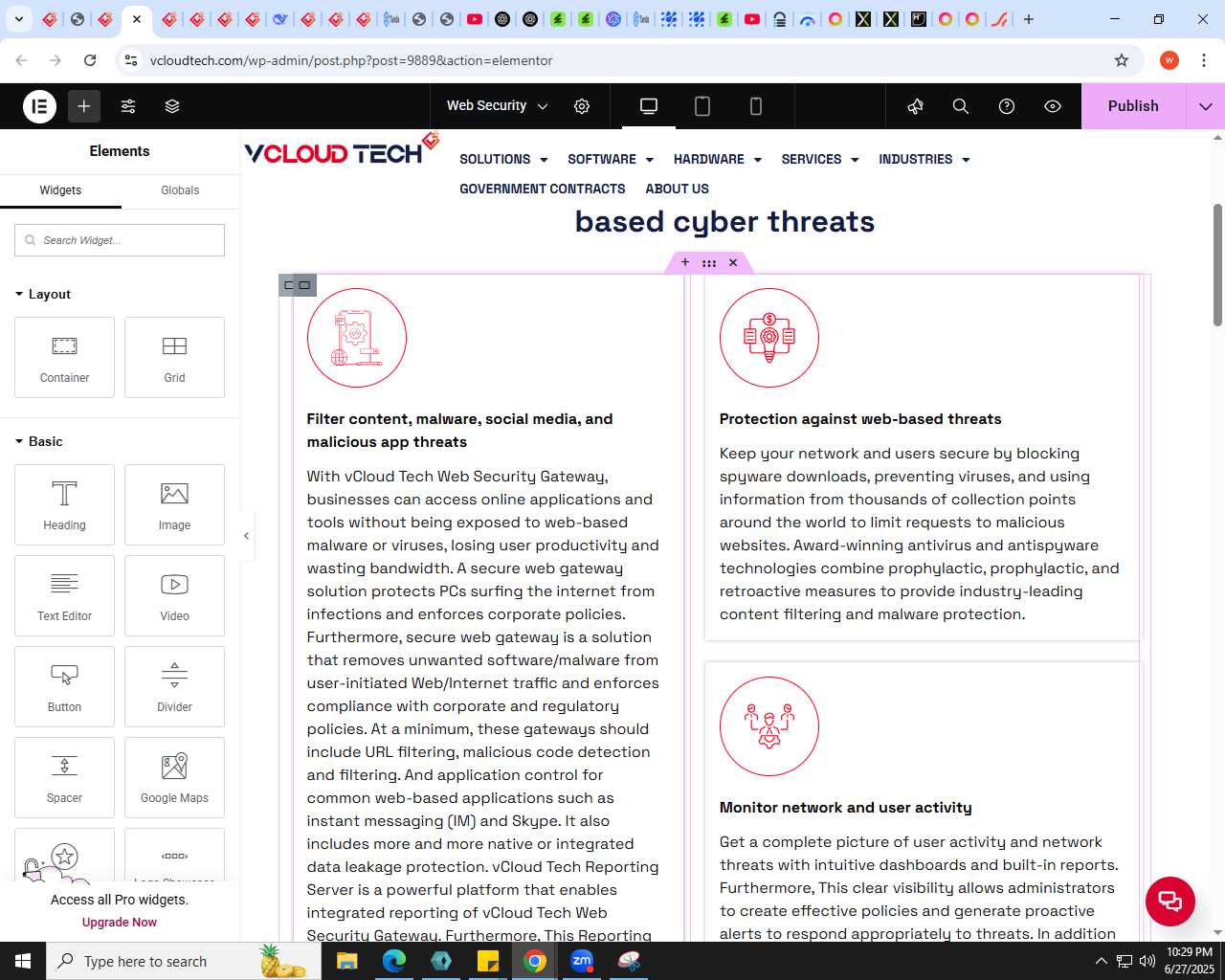Select the Container widget
This screenshot has height=980, width=1225.
click(64, 357)
